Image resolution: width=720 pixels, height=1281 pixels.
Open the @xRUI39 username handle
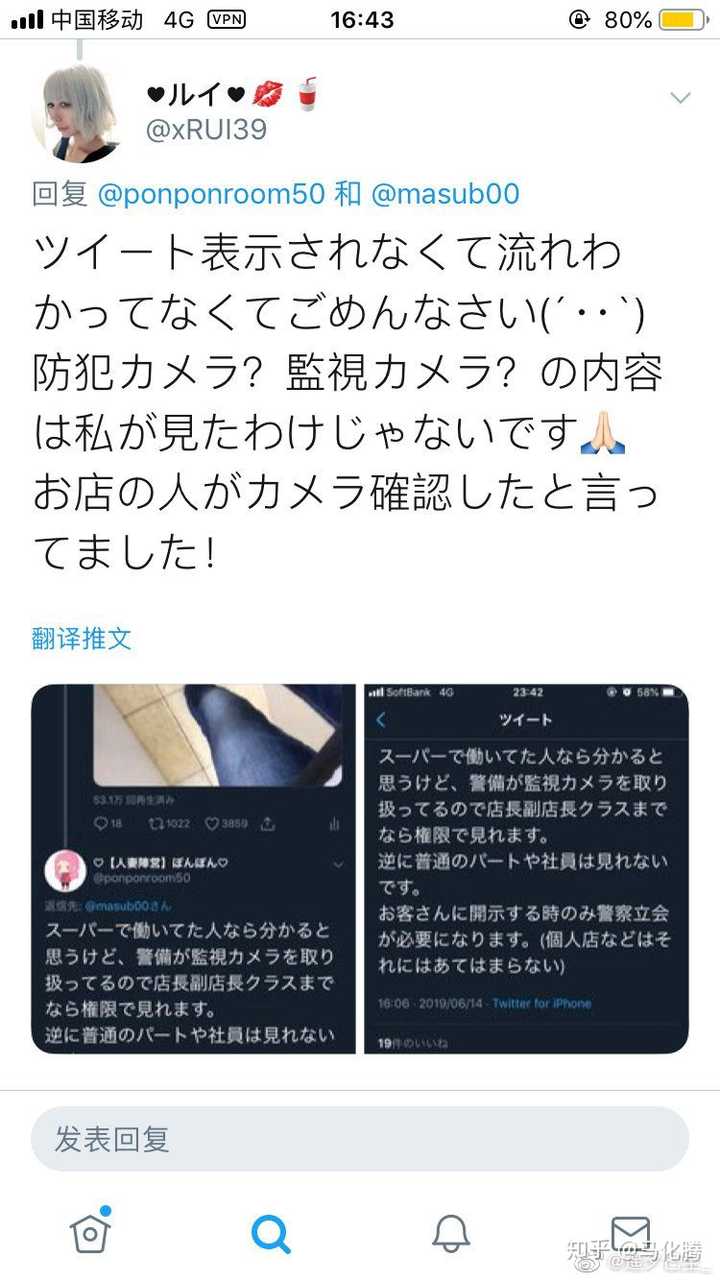pyautogui.click(x=207, y=130)
